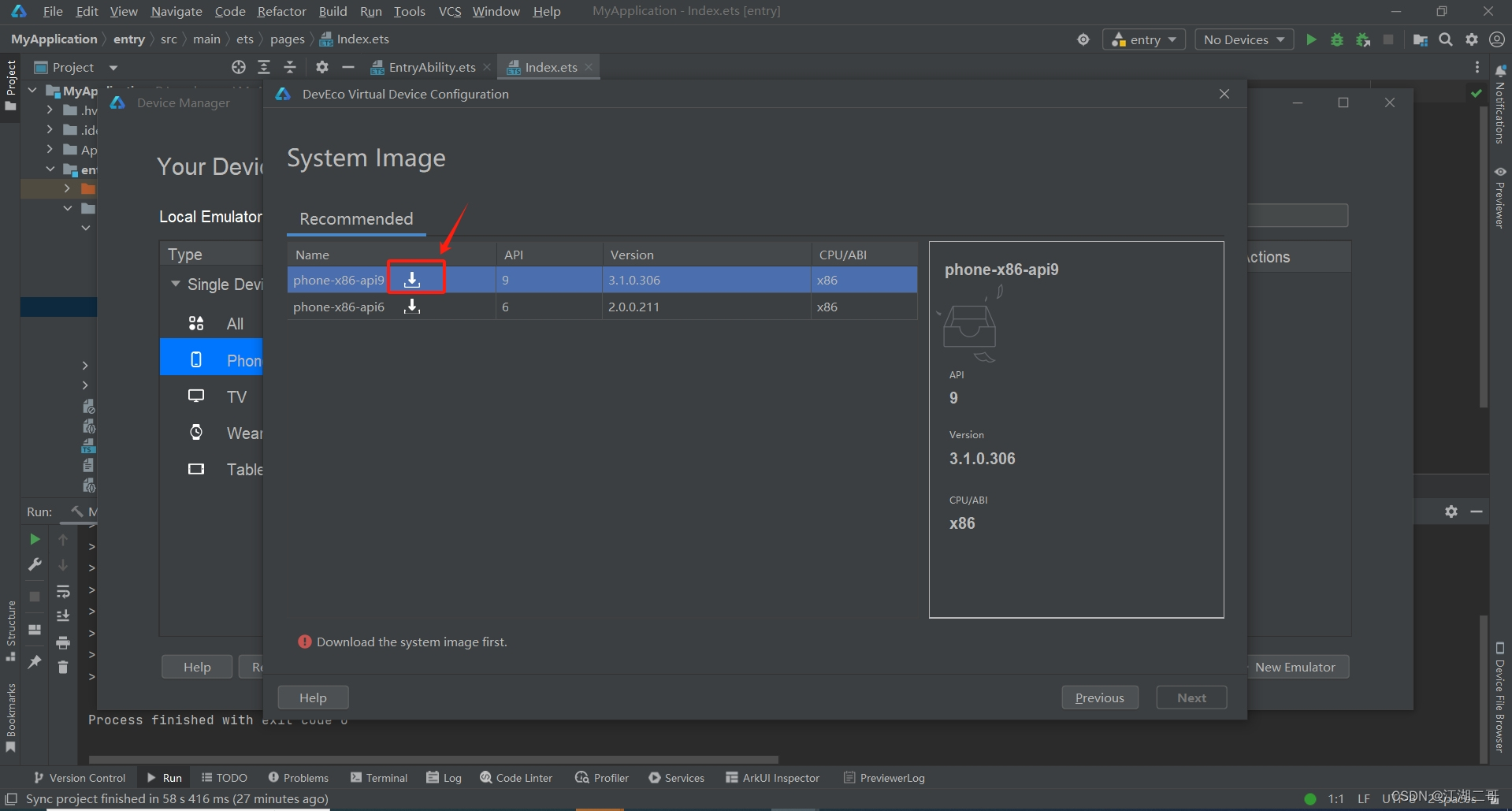Image resolution: width=1512 pixels, height=811 pixels.
Task: Open Notifications side panel
Action: click(1500, 104)
